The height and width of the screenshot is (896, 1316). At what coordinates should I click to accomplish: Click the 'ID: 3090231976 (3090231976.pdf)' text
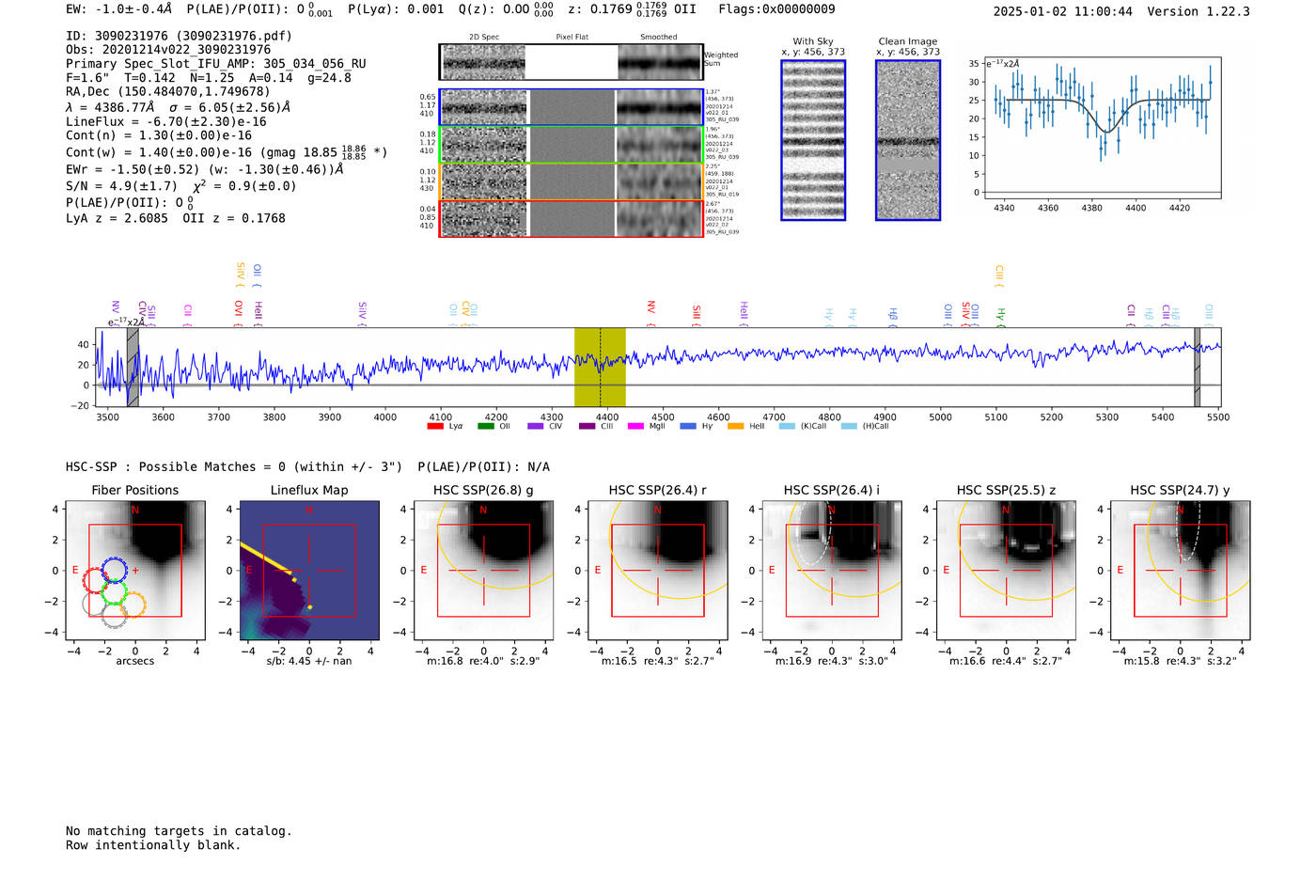179,36
